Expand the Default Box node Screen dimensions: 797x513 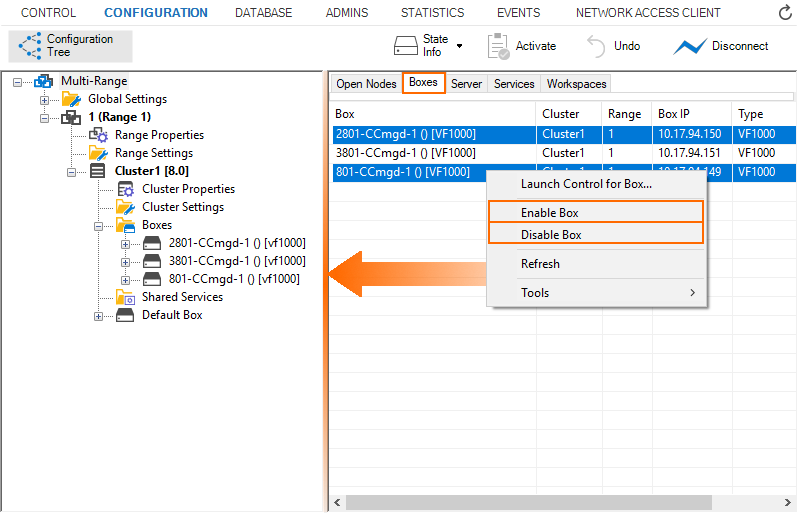tap(99, 316)
